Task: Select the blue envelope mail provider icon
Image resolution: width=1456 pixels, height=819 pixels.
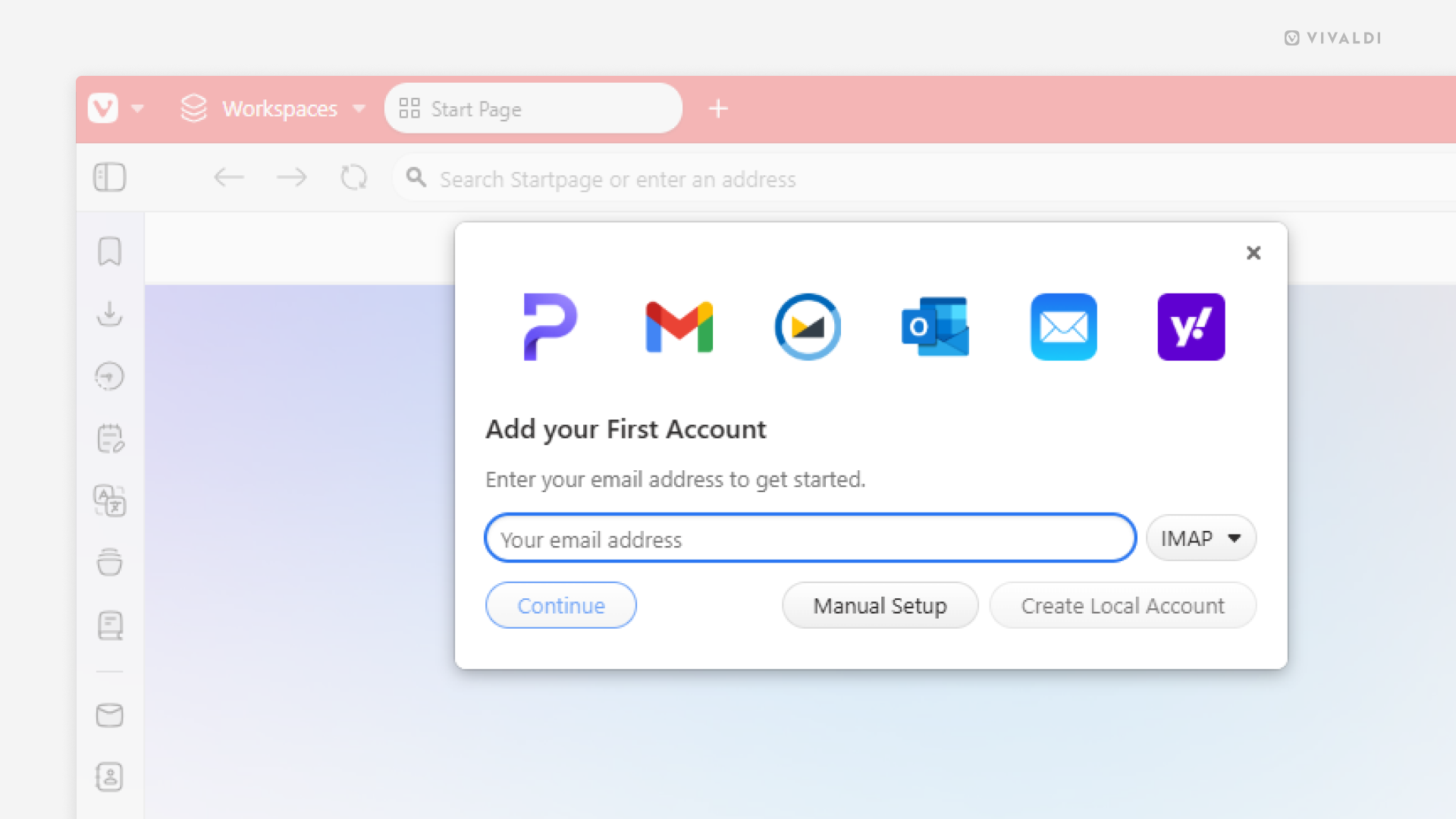Action: [1063, 327]
